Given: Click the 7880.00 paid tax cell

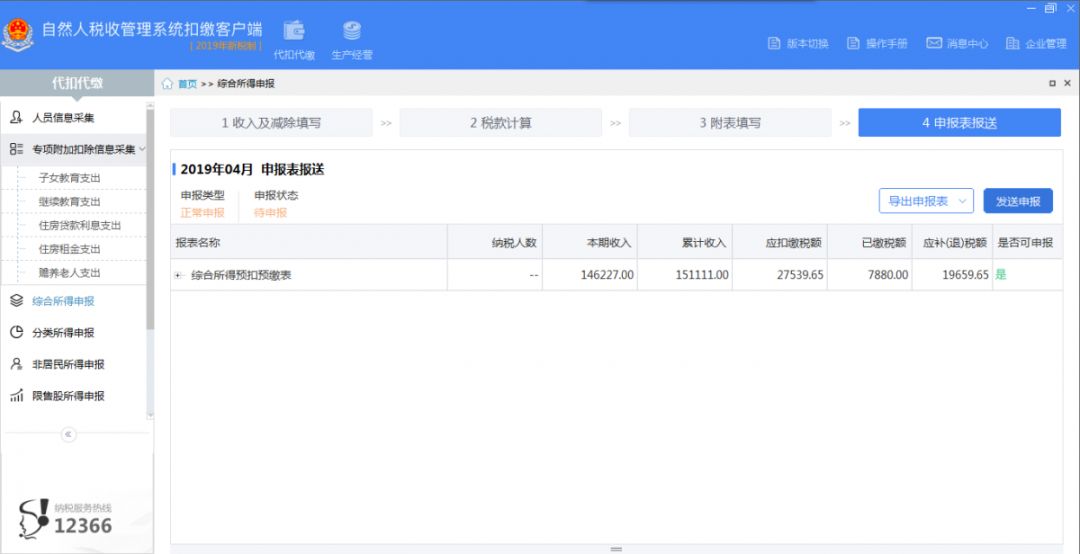Looking at the screenshot, I should click(x=869, y=275).
